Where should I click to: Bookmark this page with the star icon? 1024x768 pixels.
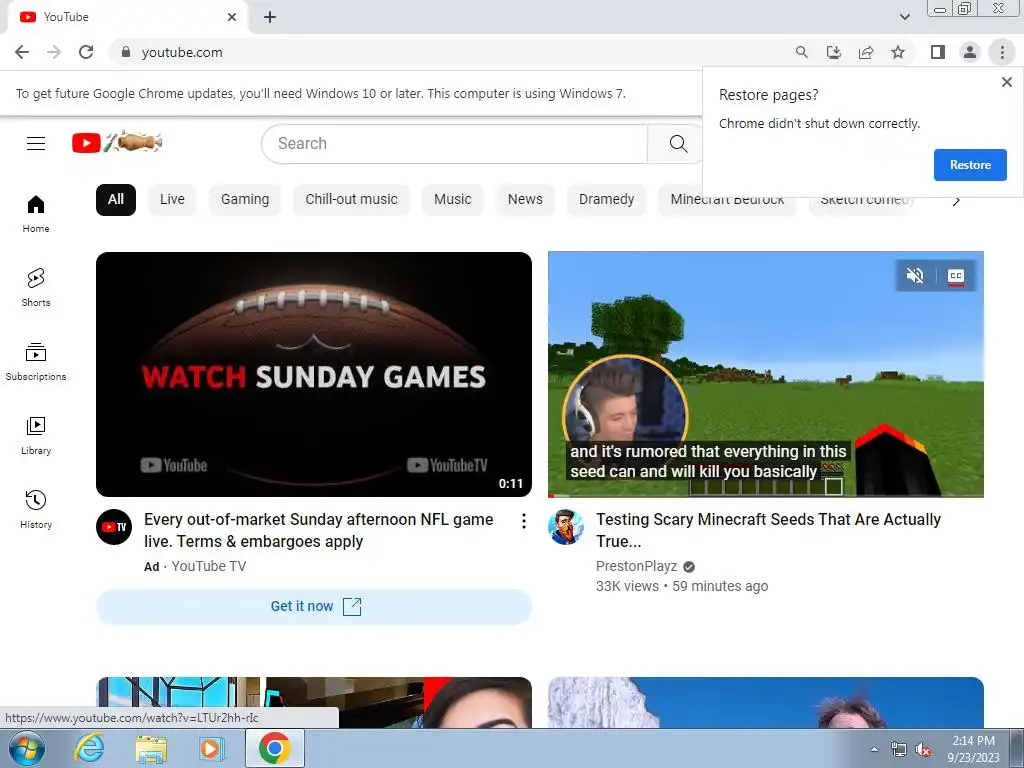(898, 52)
